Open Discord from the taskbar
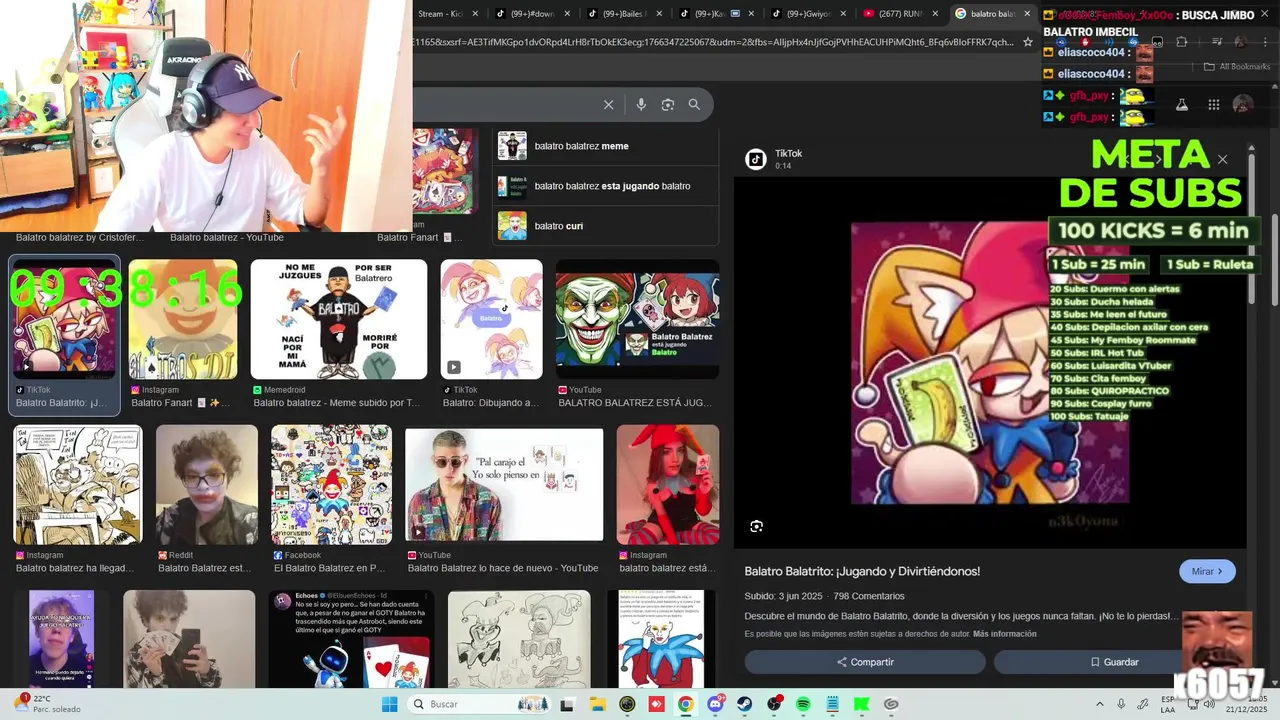1280x720 pixels. pos(715,704)
